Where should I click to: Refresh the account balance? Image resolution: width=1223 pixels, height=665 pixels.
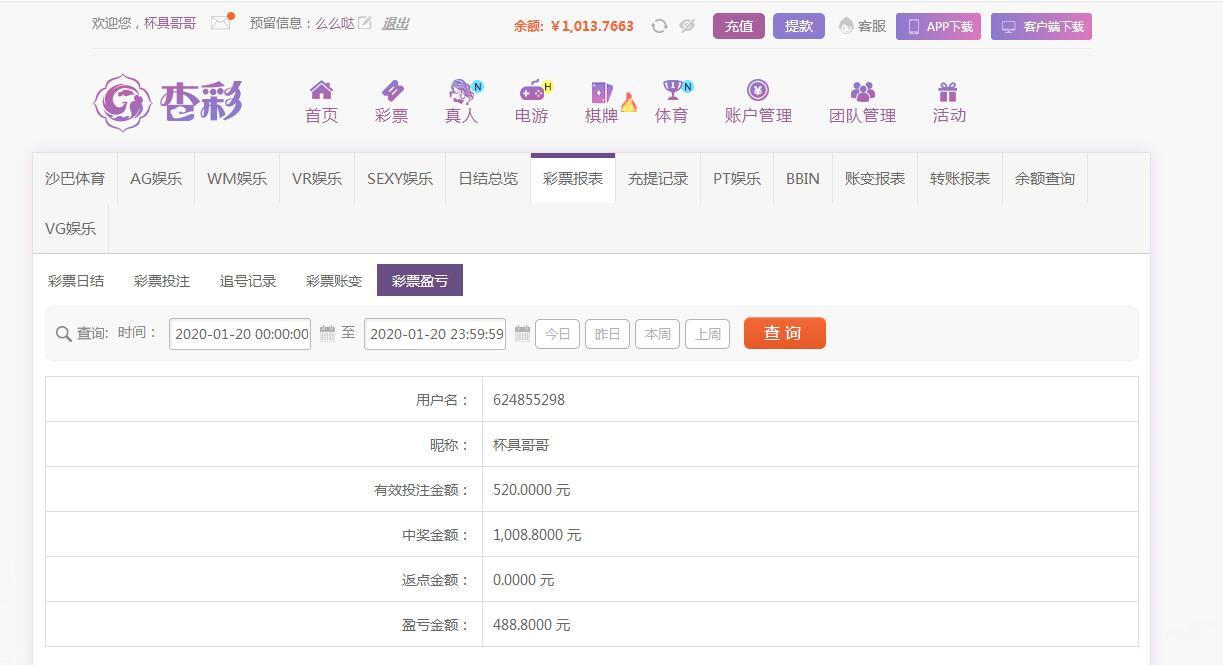coord(659,26)
